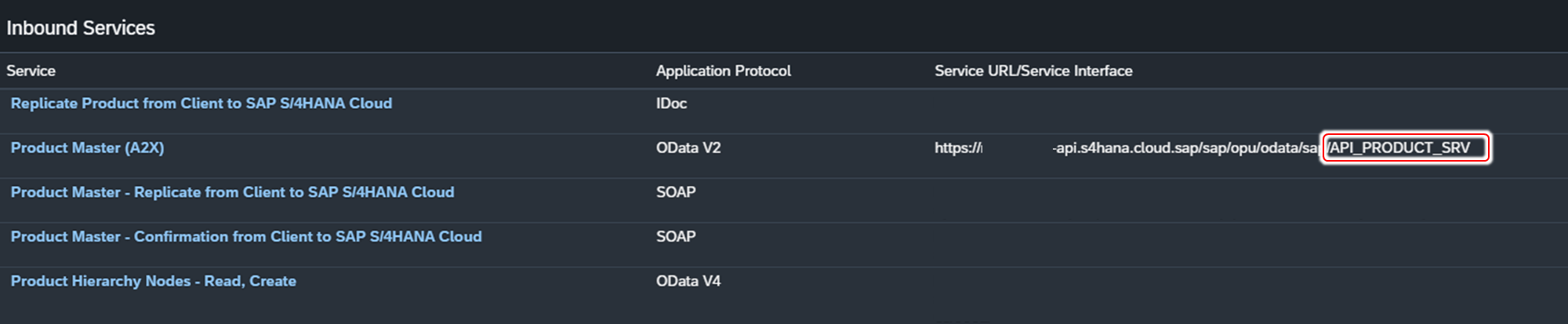Viewport: 1568px width, 324px height.
Task: Click the https:// start of the service URL
Action: 957,148
